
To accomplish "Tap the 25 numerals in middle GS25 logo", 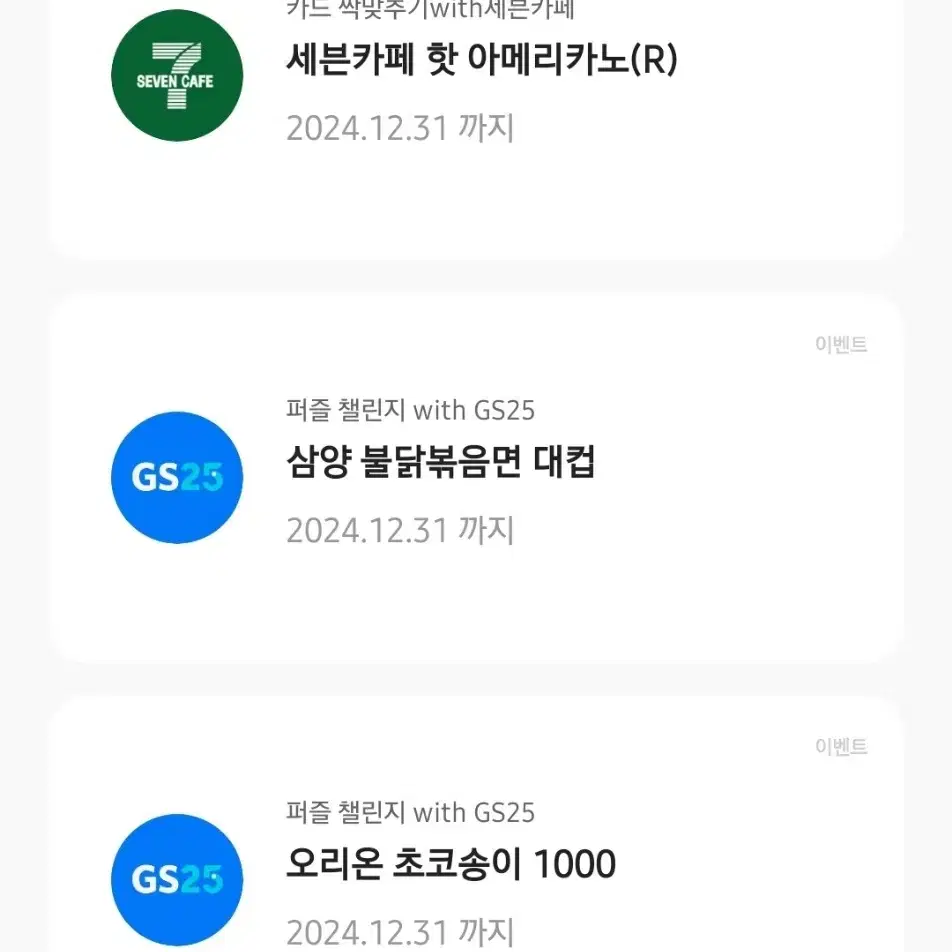I will pyautogui.click(x=202, y=477).
